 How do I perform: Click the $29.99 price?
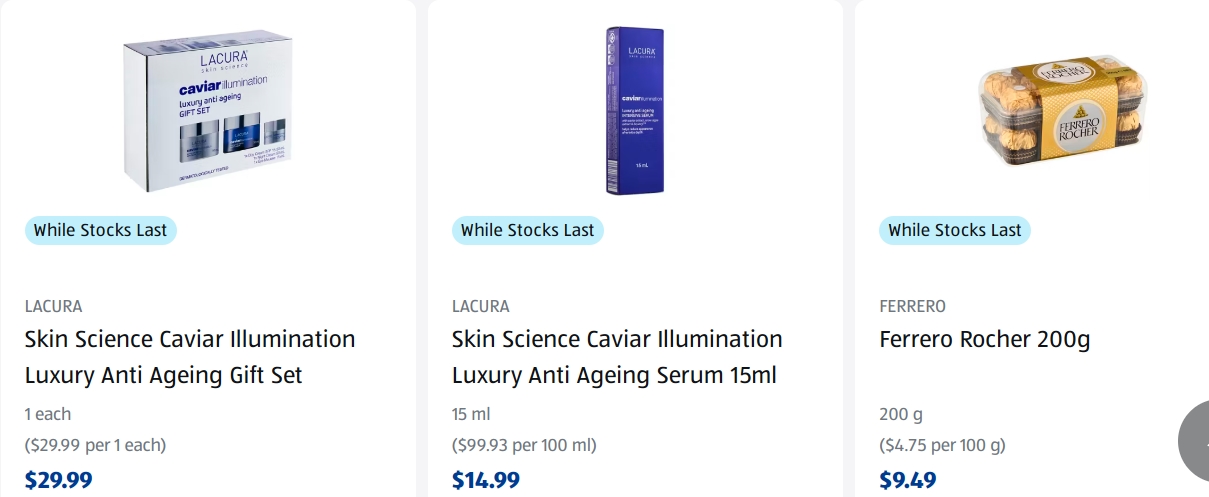point(59,480)
